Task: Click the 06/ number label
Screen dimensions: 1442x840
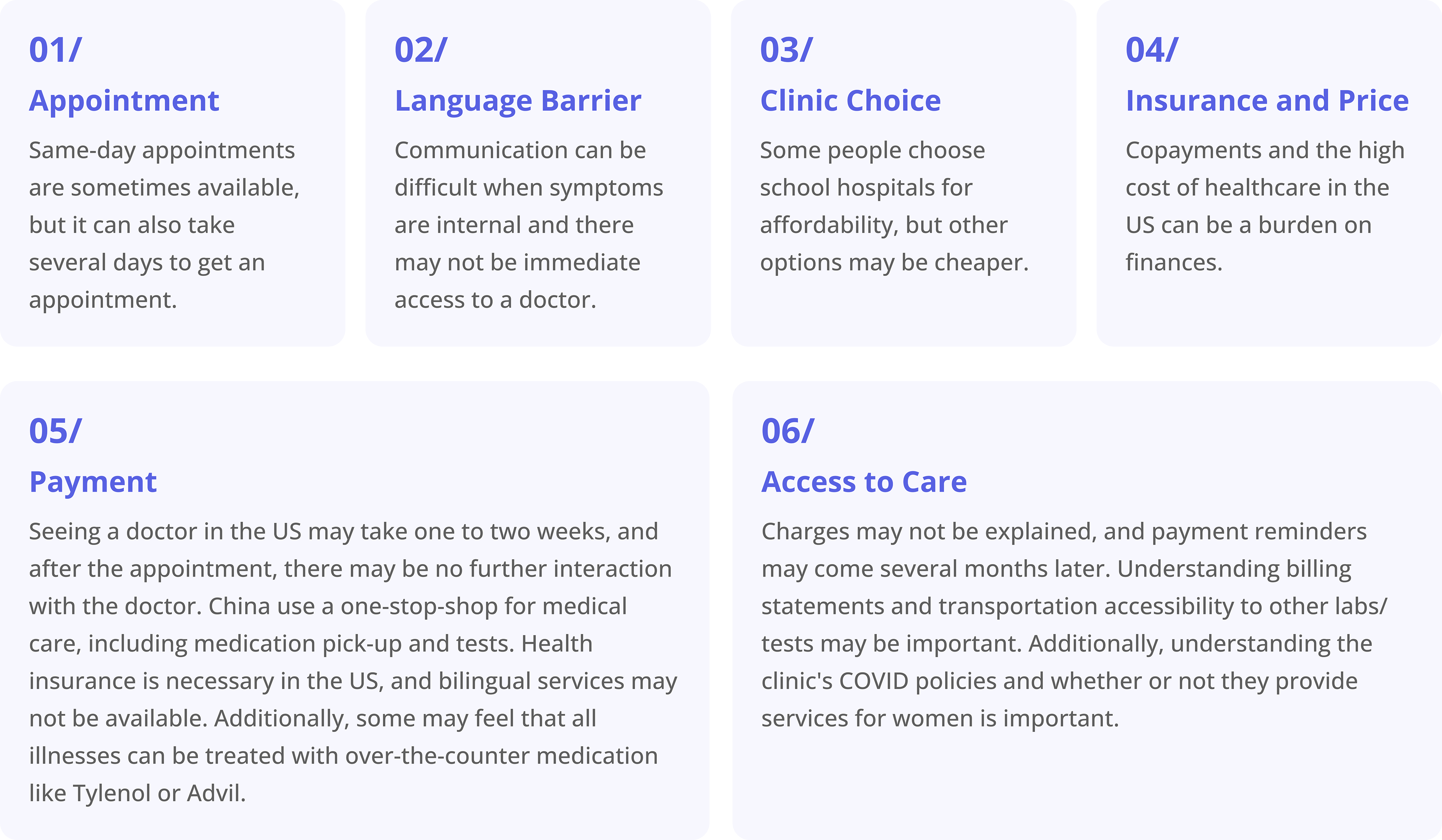Action: 787,431
